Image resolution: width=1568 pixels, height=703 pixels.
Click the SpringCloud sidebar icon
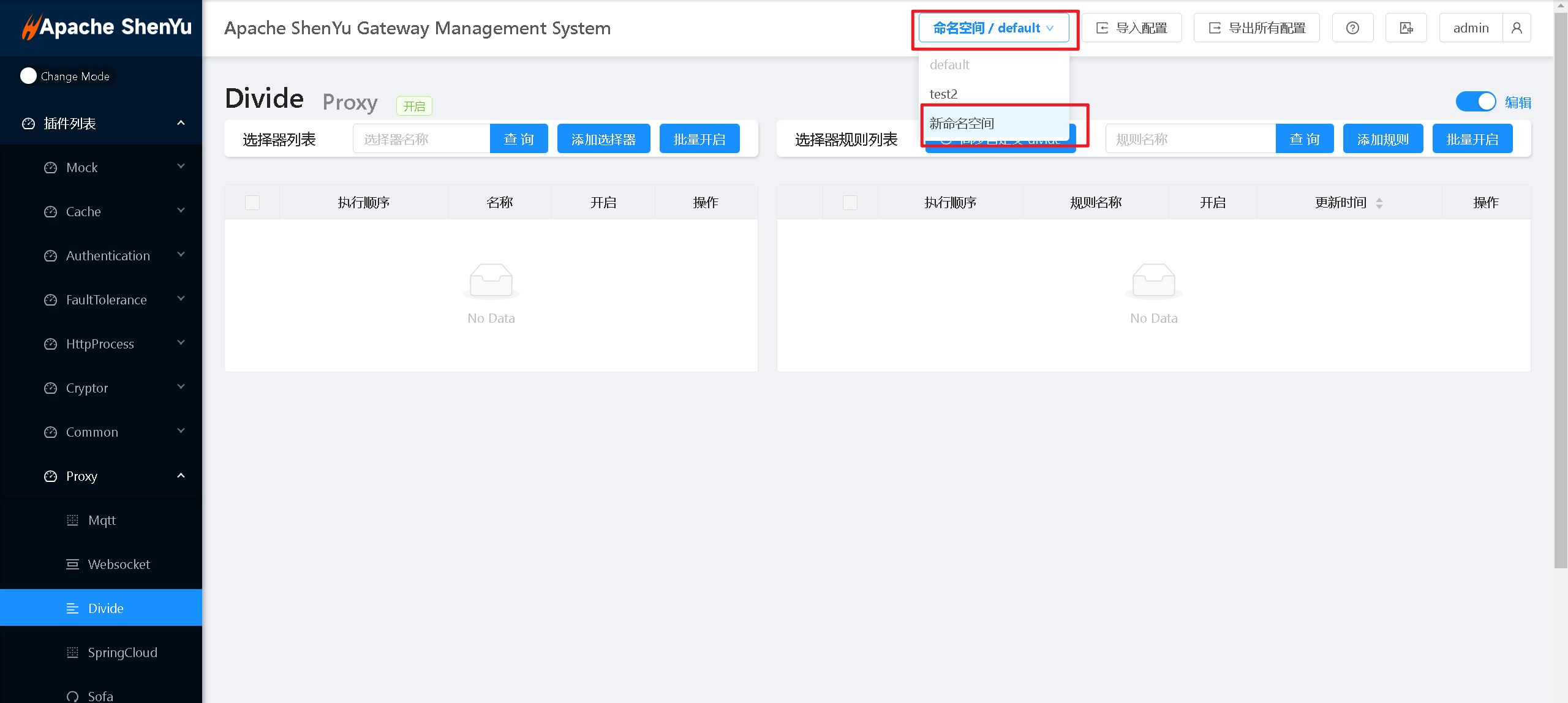click(x=72, y=652)
